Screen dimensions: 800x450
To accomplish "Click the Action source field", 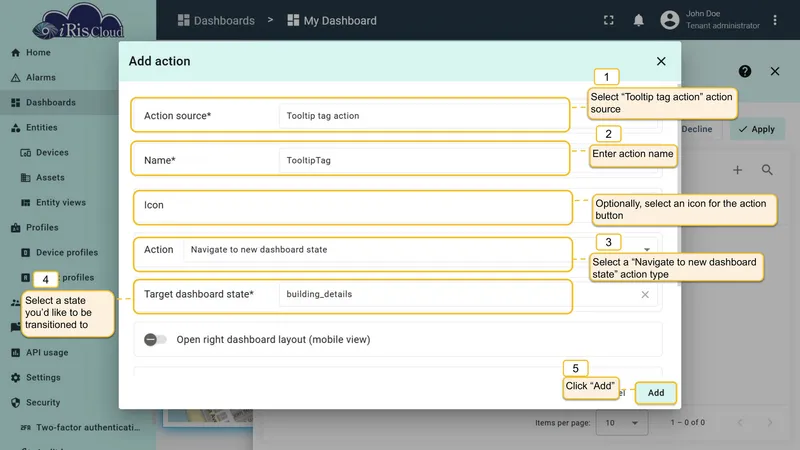I will pyautogui.click(x=350, y=115).
